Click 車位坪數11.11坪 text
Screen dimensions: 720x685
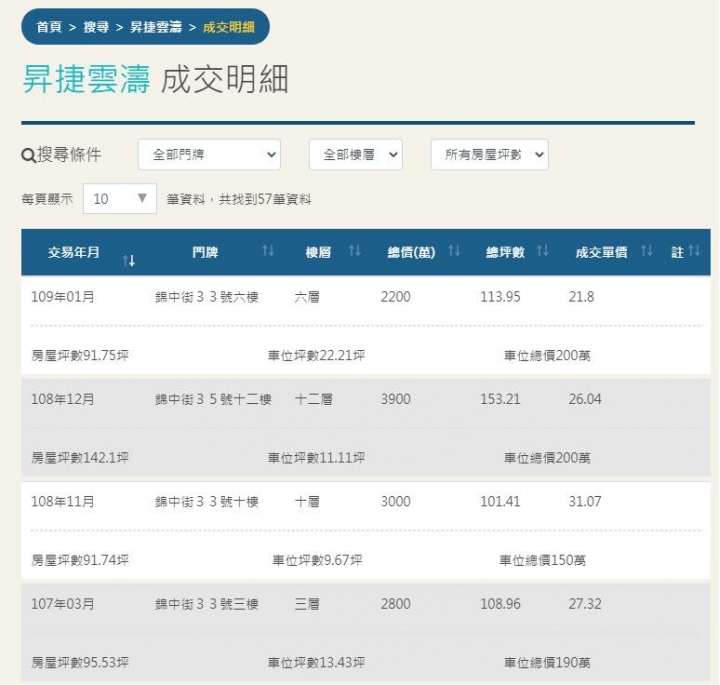316,458
